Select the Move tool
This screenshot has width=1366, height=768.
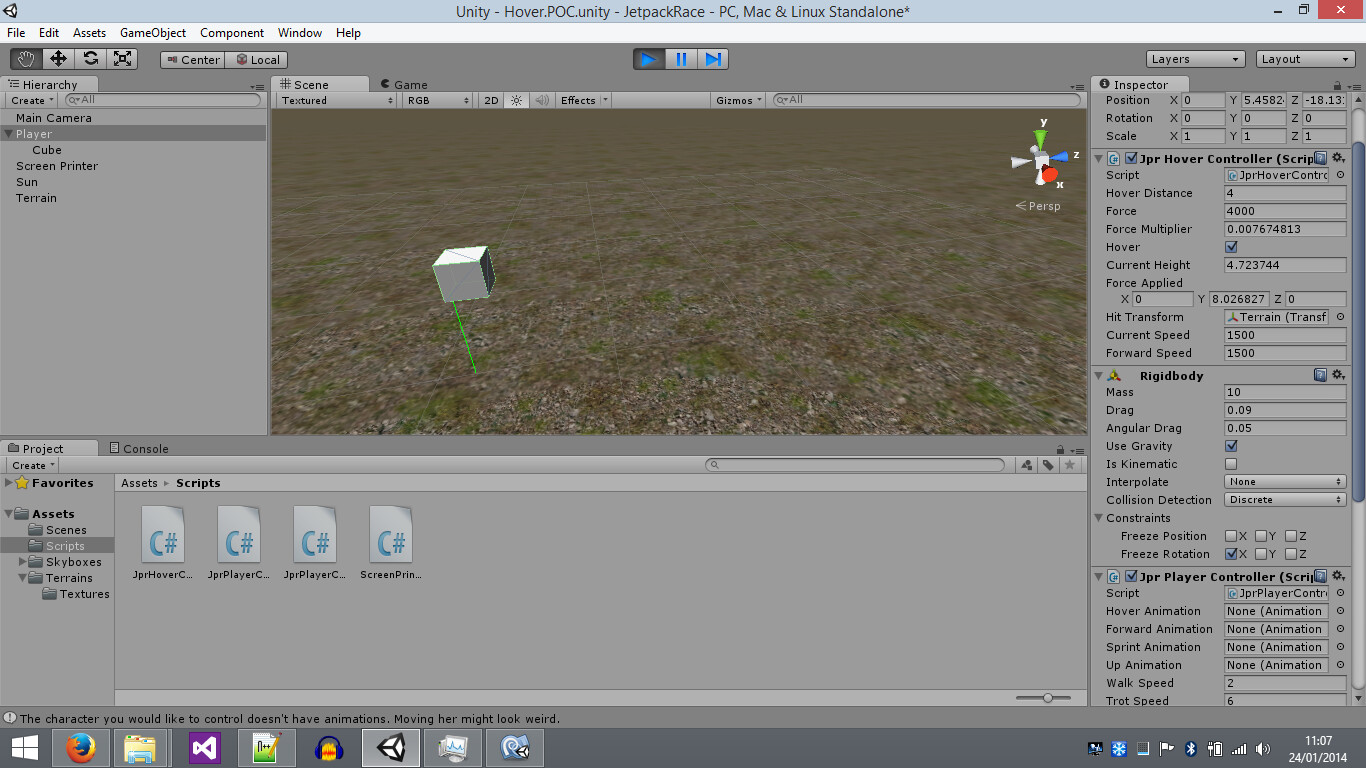click(58, 59)
